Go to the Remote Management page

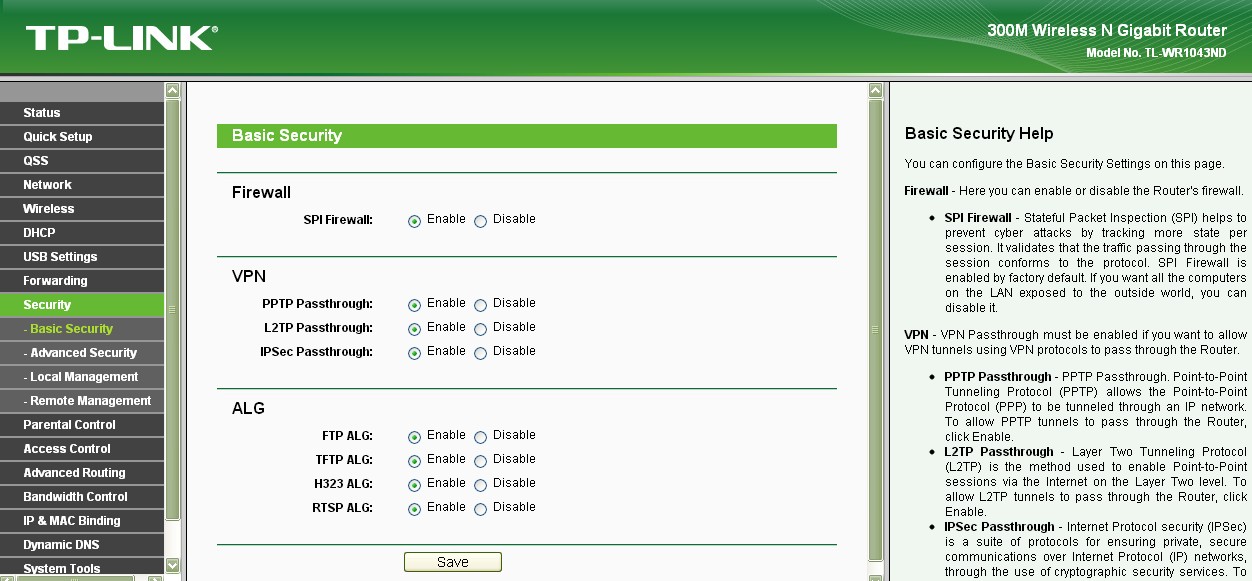[90, 401]
